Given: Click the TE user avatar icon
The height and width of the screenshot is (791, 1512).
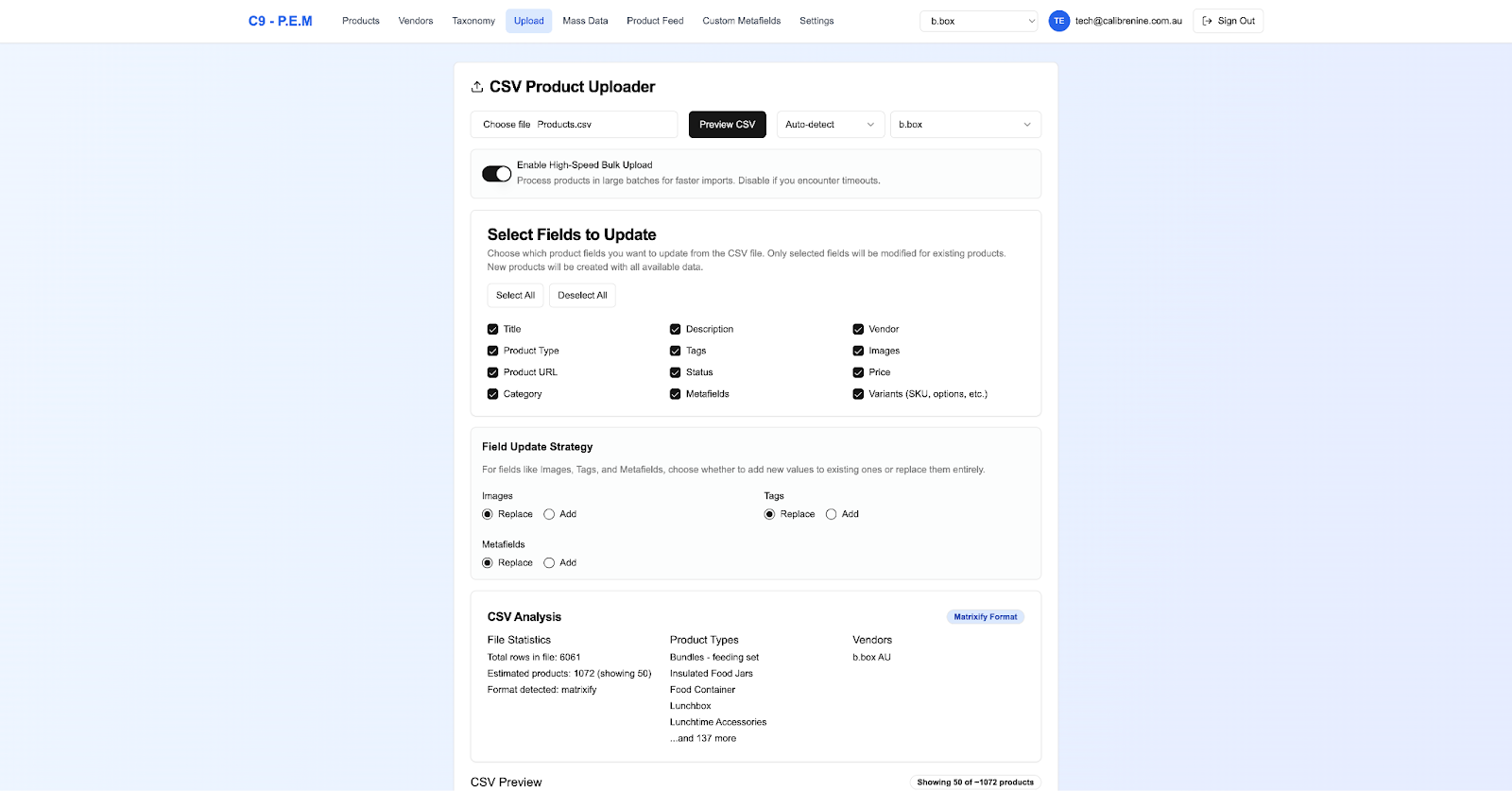Looking at the screenshot, I should tap(1058, 21).
